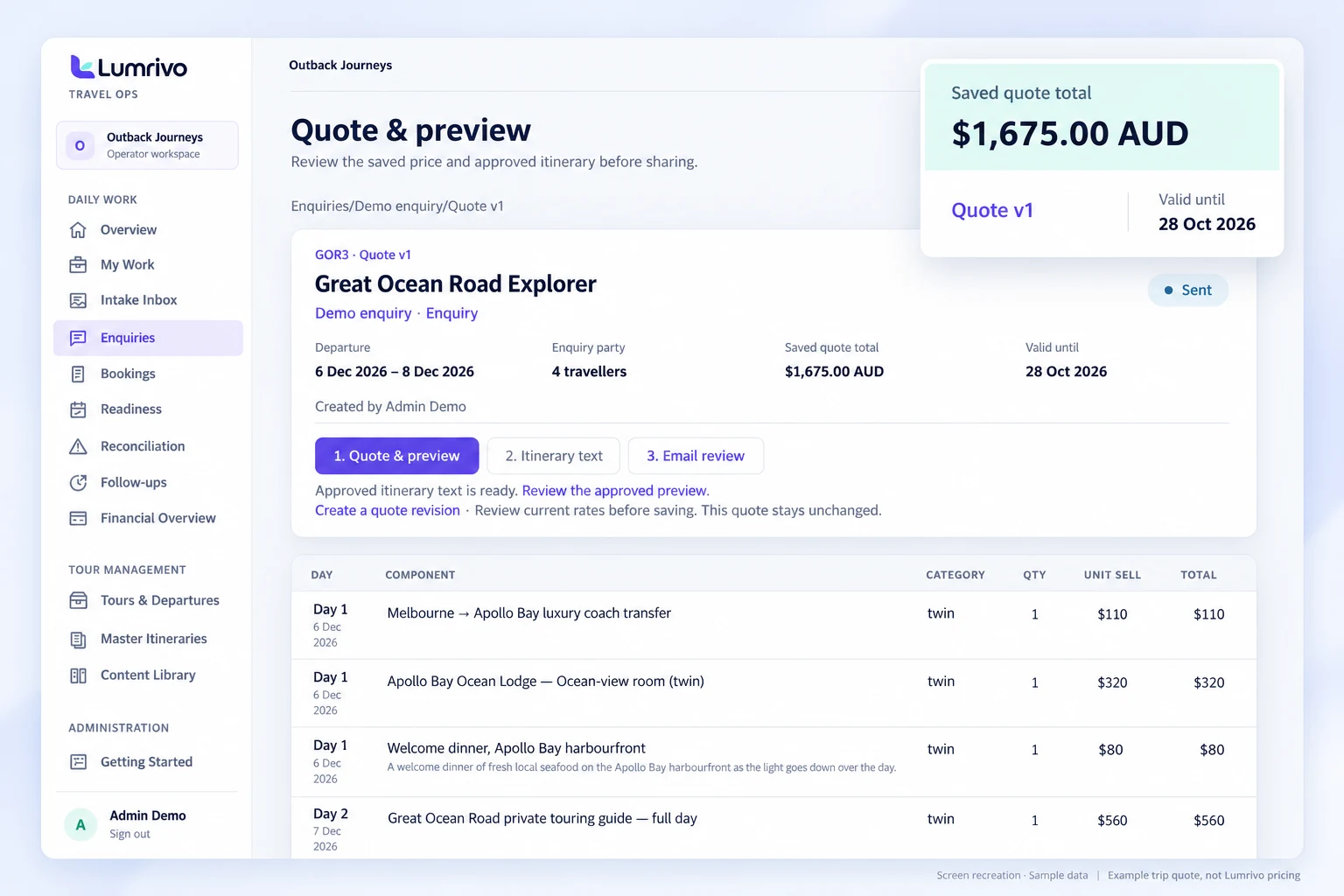Open the Demo enquiry link
This screenshot has height=896, width=1344.
pyautogui.click(x=363, y=313)
